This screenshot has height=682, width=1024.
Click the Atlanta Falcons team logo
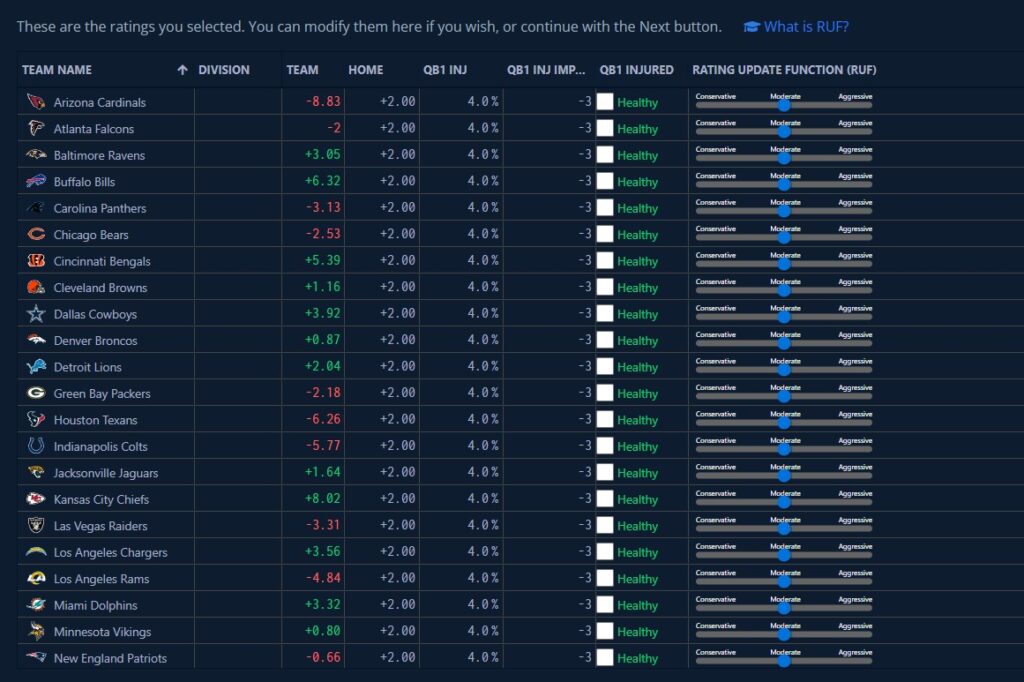click(x=36, y=128)
